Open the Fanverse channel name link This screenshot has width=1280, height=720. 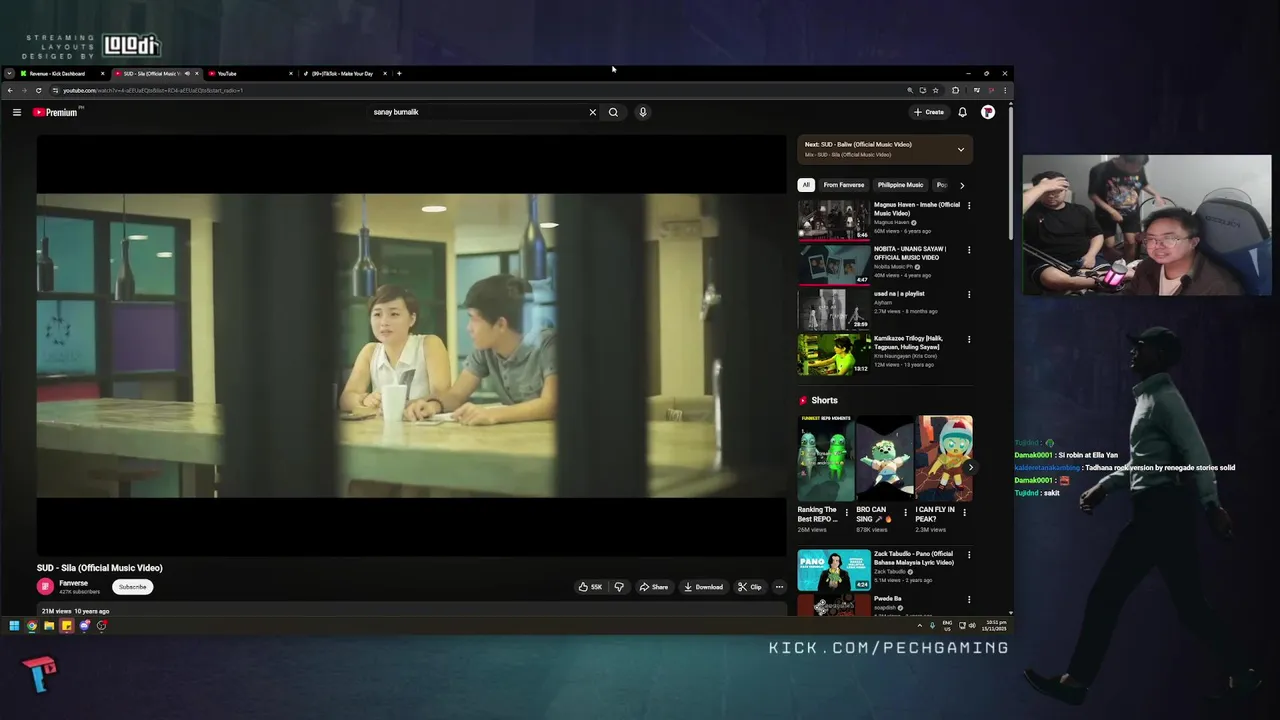(73, 583)
